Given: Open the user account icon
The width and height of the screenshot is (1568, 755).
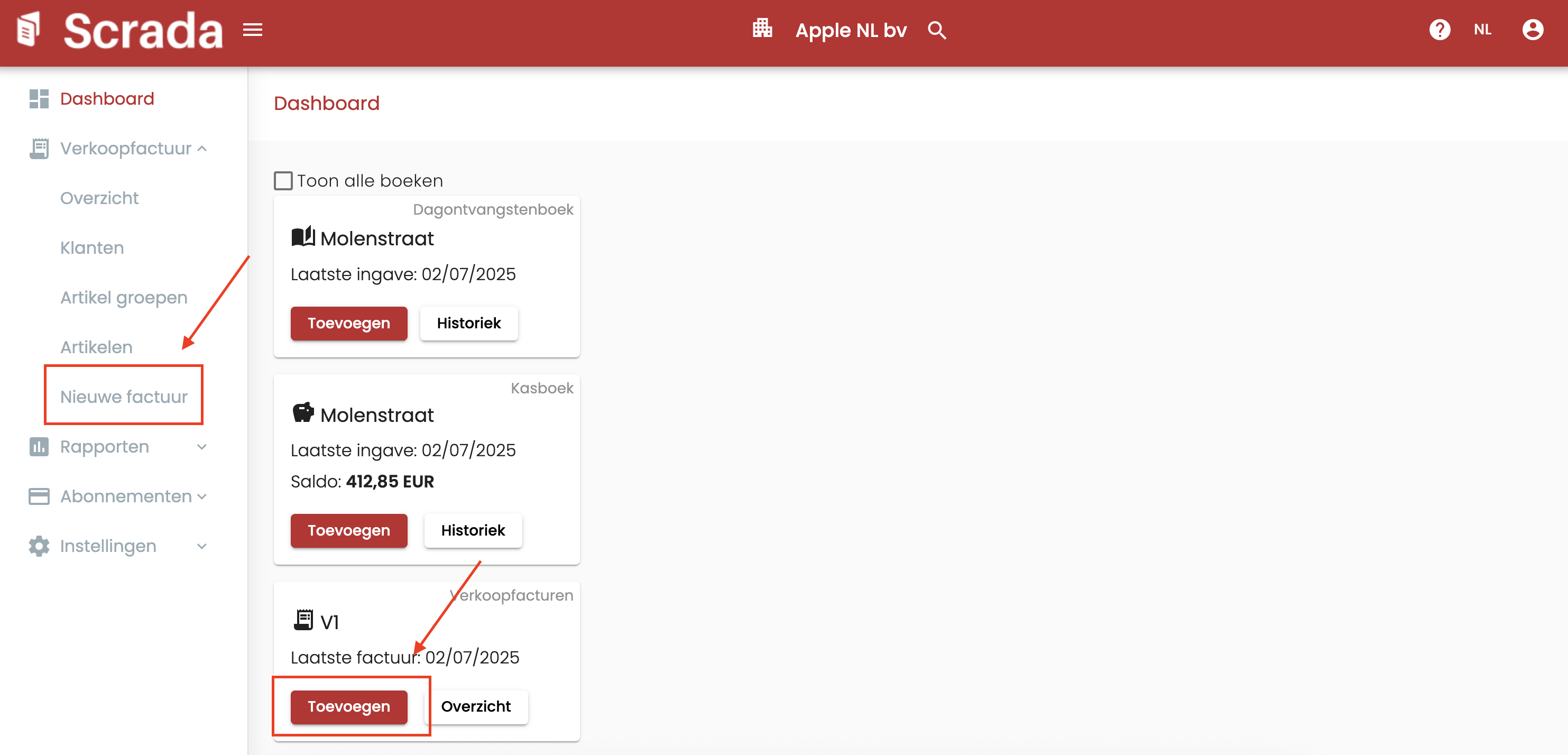Looking at the screenshot, I should 1532,30.
